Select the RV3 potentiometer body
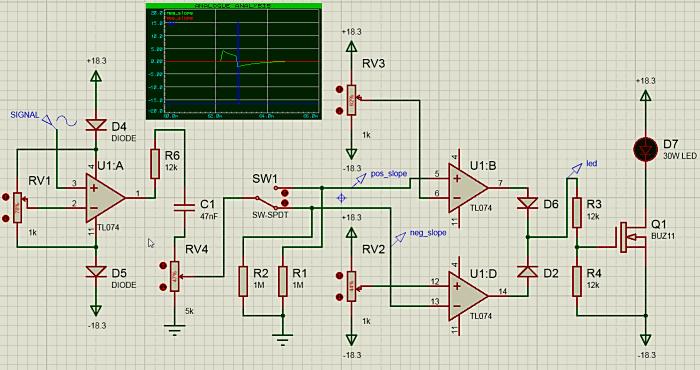This screenshot has height=370, width=700. click(351, 100)
